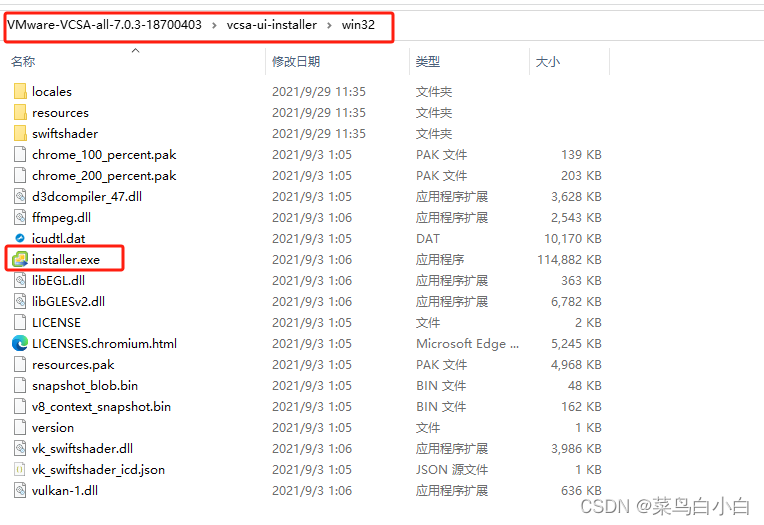
Task: Select LICENSES.chromium.html file name
Action: [104, 343]
